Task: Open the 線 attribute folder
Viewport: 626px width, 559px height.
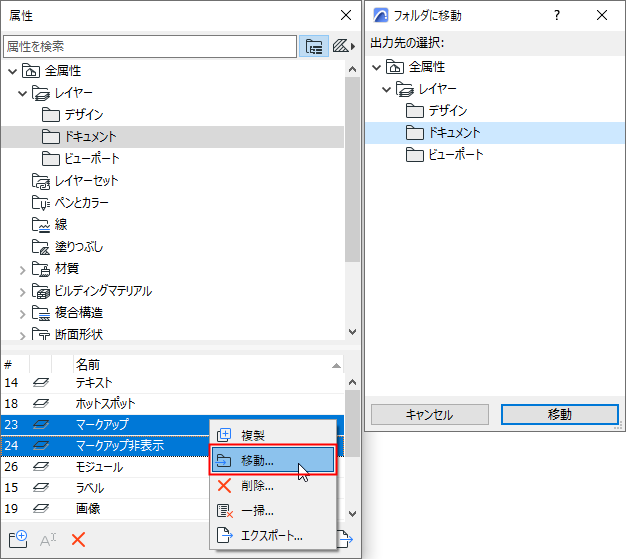Action: [x=61, y=224]
